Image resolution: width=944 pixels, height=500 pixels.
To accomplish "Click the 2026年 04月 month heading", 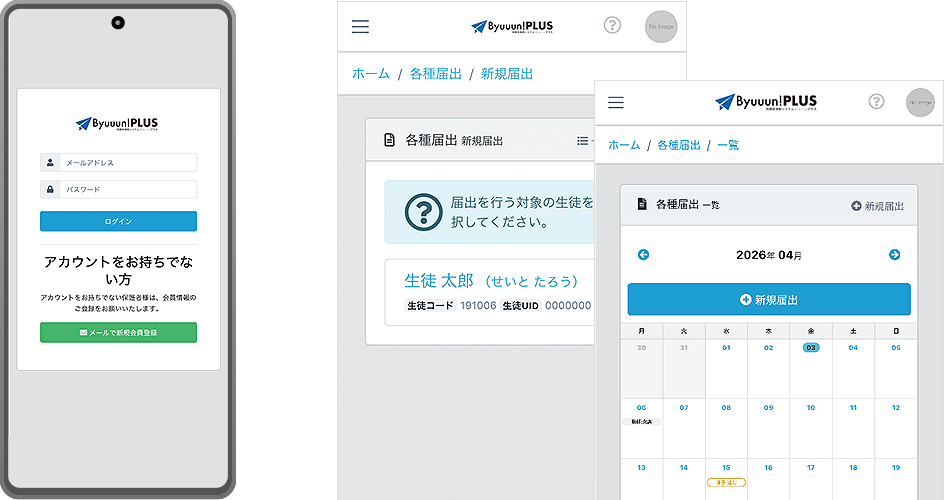I will [769, 255].
